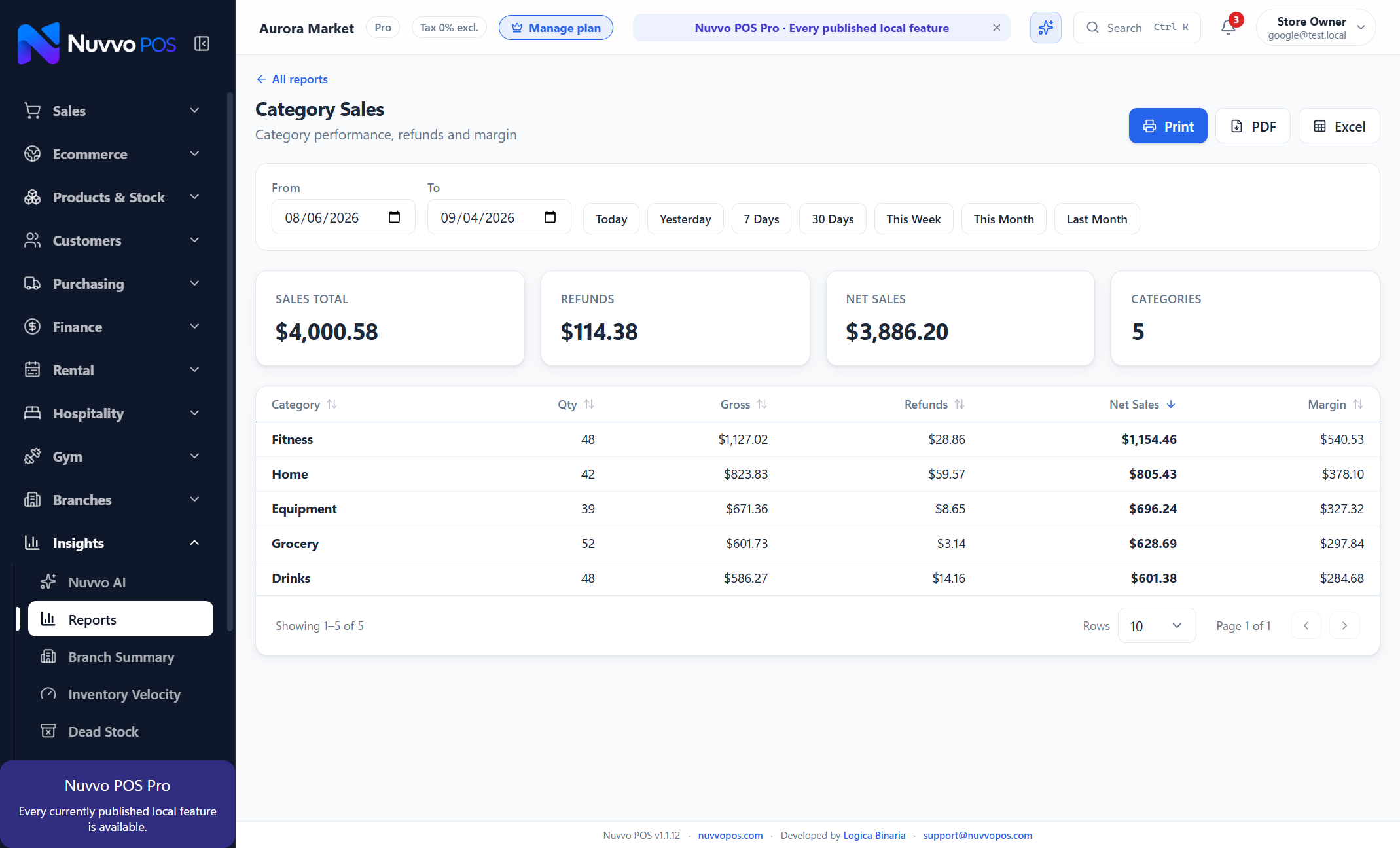Image resolution: width=1400 pixels, height=848 pixels.
Task: Sort table by Refunds column
Action: tap(935, 405)
